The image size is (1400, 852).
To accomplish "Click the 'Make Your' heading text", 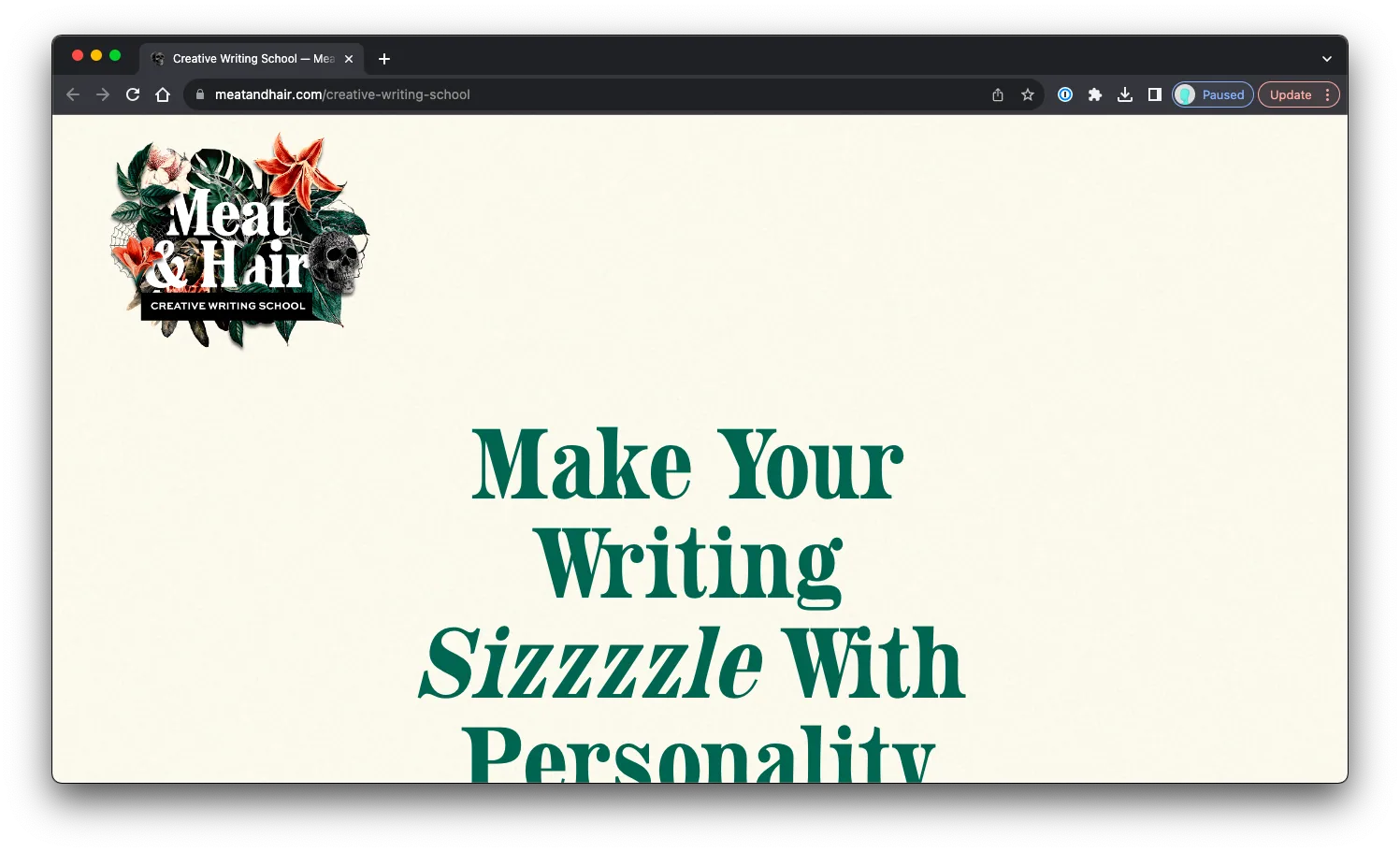I will tap(687, 465).
